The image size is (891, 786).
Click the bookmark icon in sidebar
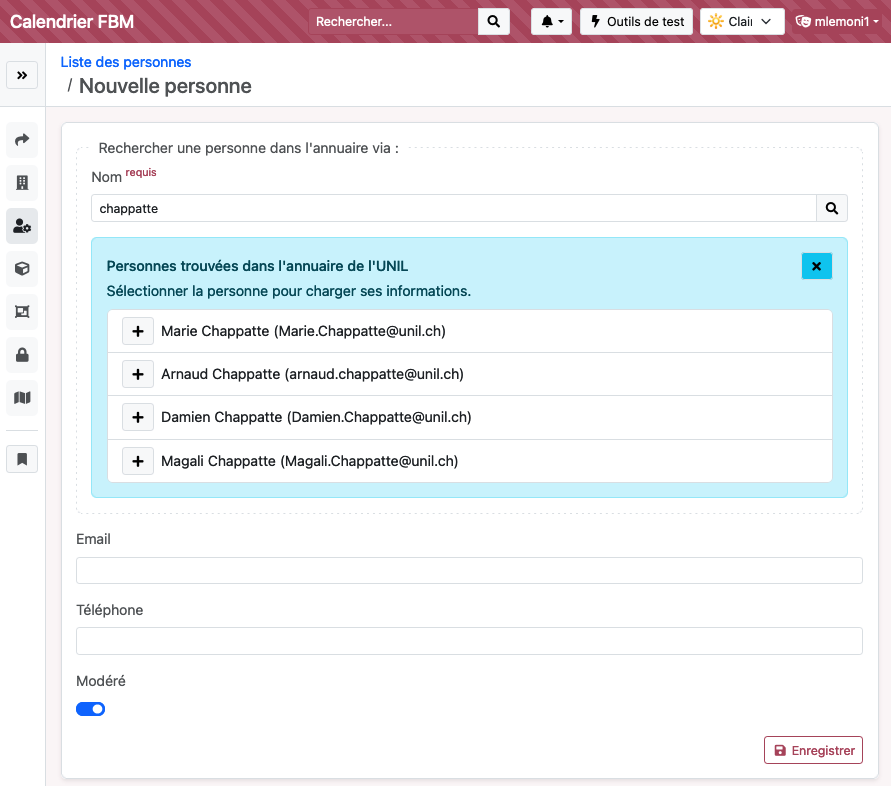[22, 459]
